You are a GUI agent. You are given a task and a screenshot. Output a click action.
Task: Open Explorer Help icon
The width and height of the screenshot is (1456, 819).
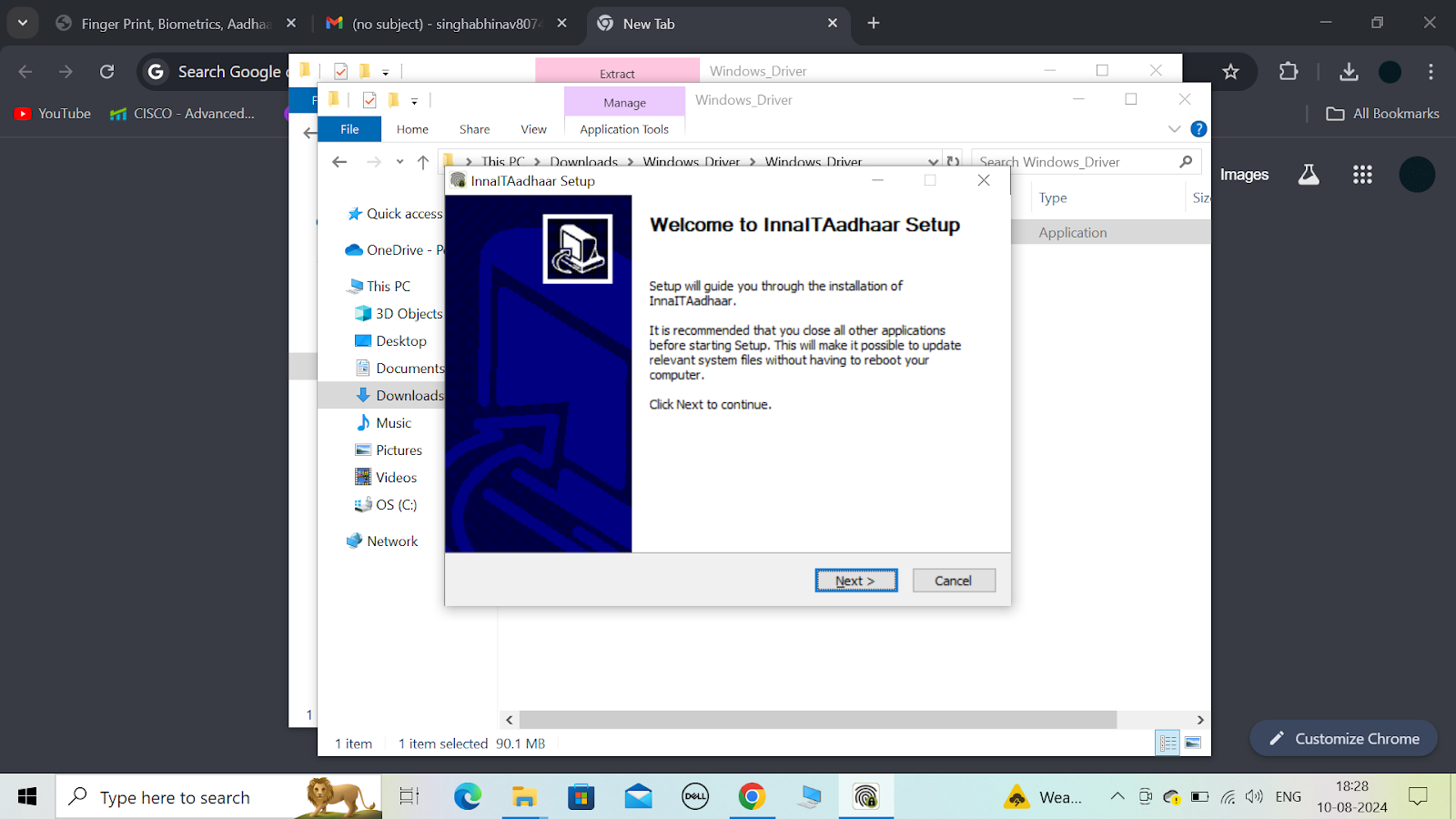1198,129
